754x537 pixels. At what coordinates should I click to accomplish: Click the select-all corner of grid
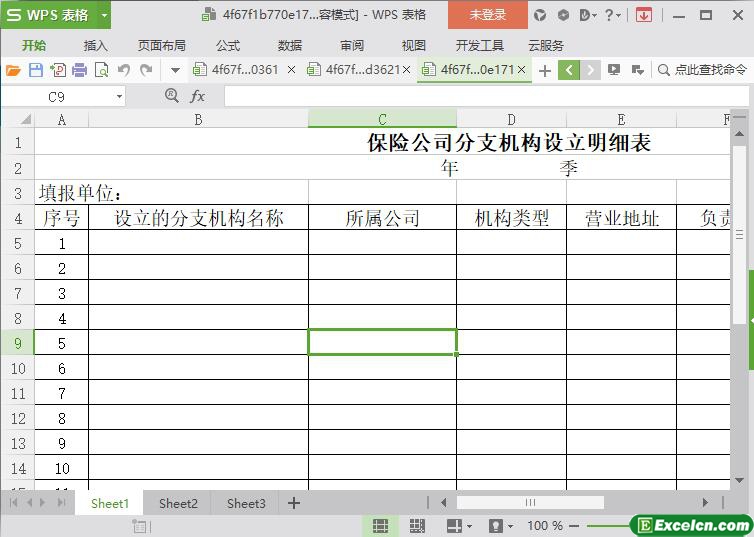(x=25, y=119)
